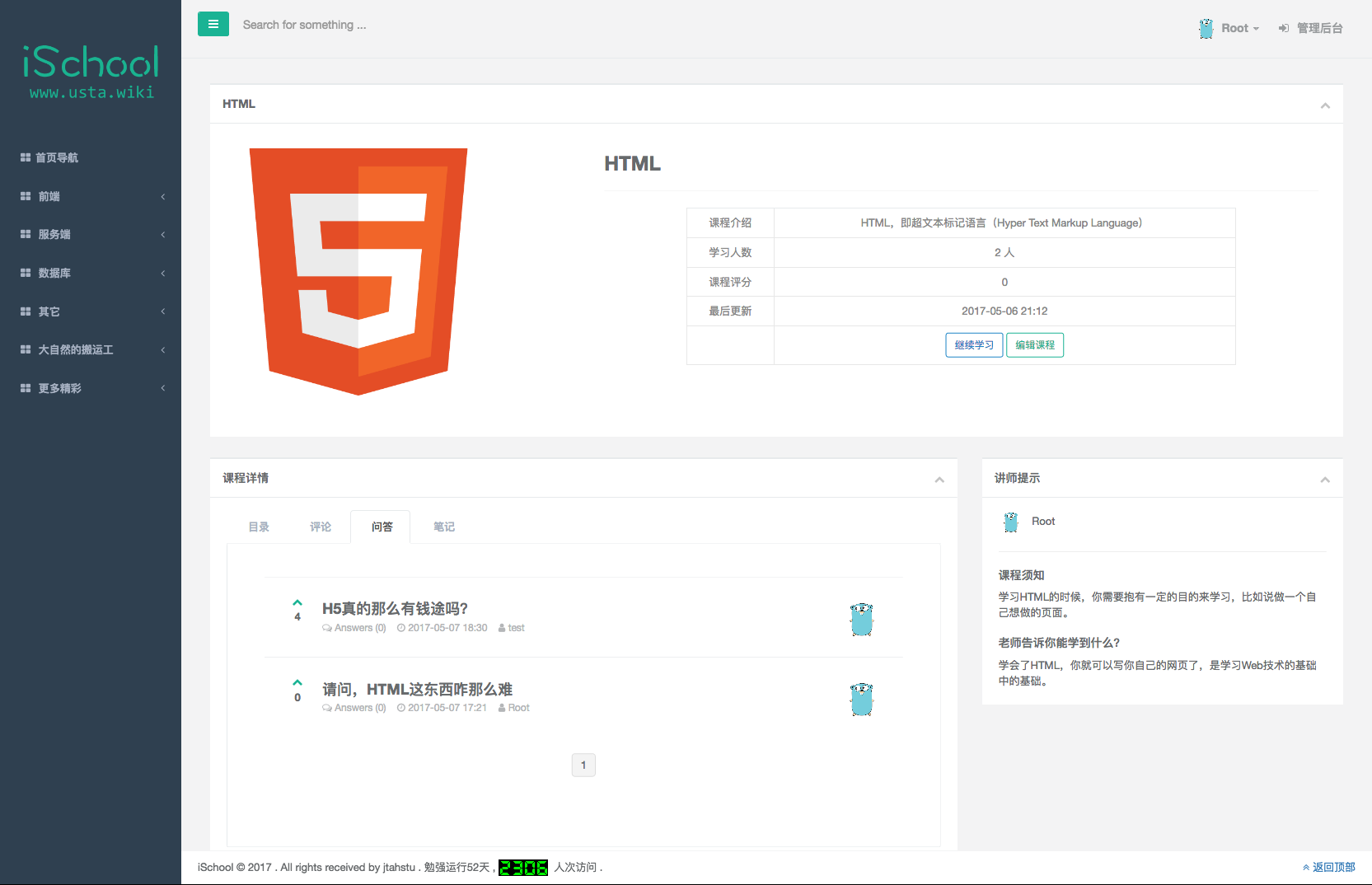Click the 2017-05-06 21:12 last-updated value
The height and width of the screenshot is (885, 1372).
(1004, 311)
